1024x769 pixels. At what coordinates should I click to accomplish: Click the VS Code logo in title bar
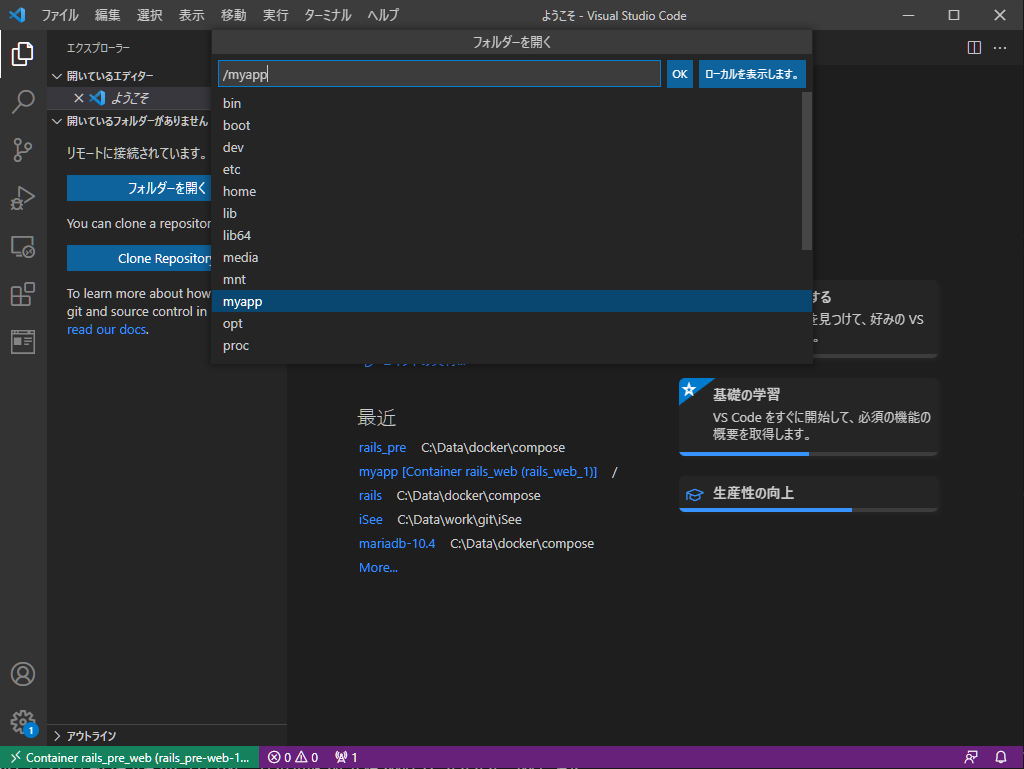point(18,15)
